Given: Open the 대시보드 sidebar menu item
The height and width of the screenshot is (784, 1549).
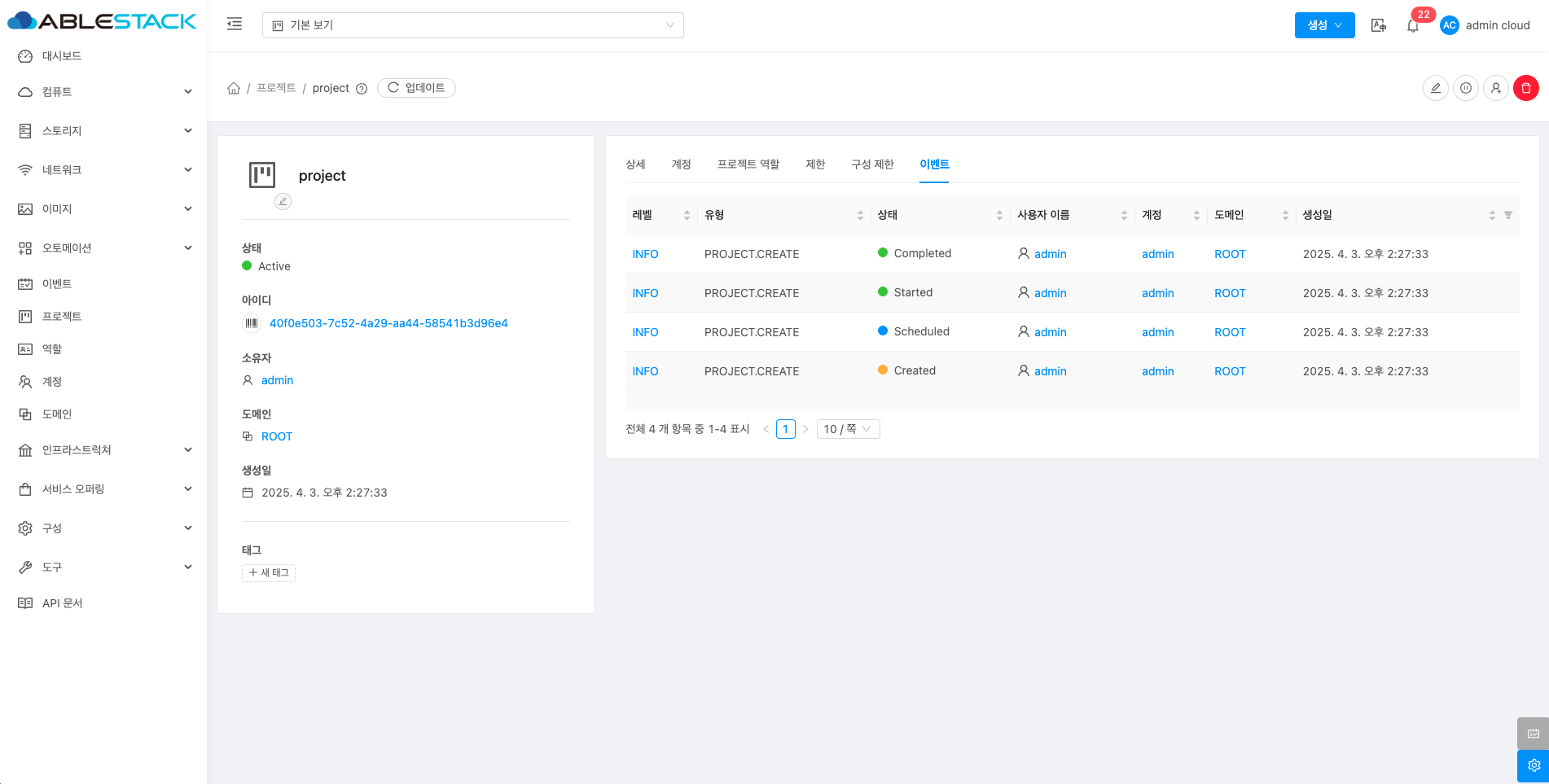Looking at the screenshot, I should 62,56.
